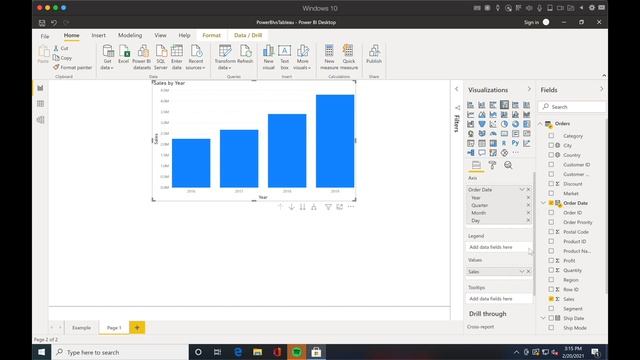Check the Country field
Screen dimensions: 640x360
(551, 155)
